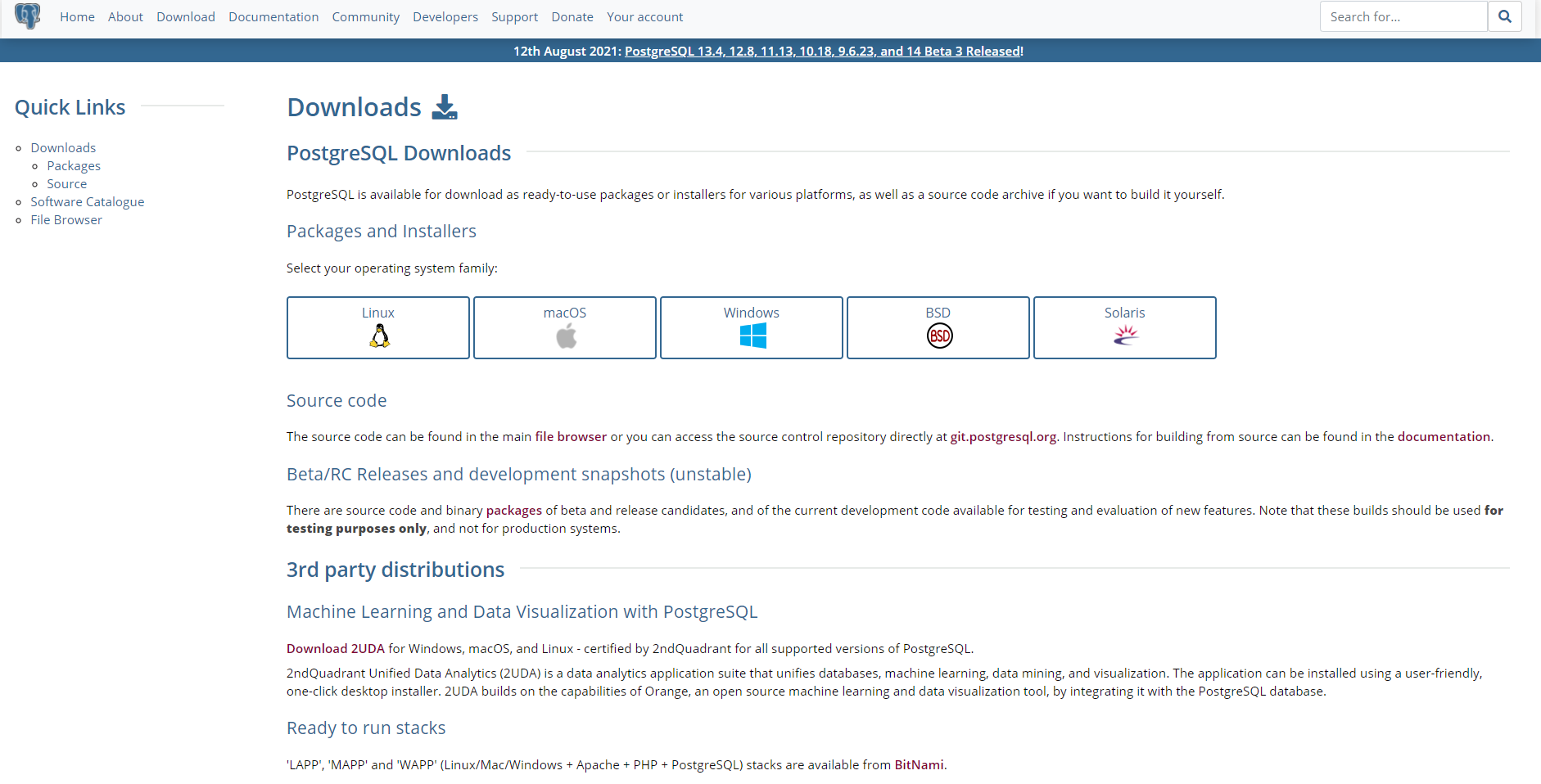Click the Download 2UDA link
The width and height of the screenshot is (1541, 784).
(336, 649)
